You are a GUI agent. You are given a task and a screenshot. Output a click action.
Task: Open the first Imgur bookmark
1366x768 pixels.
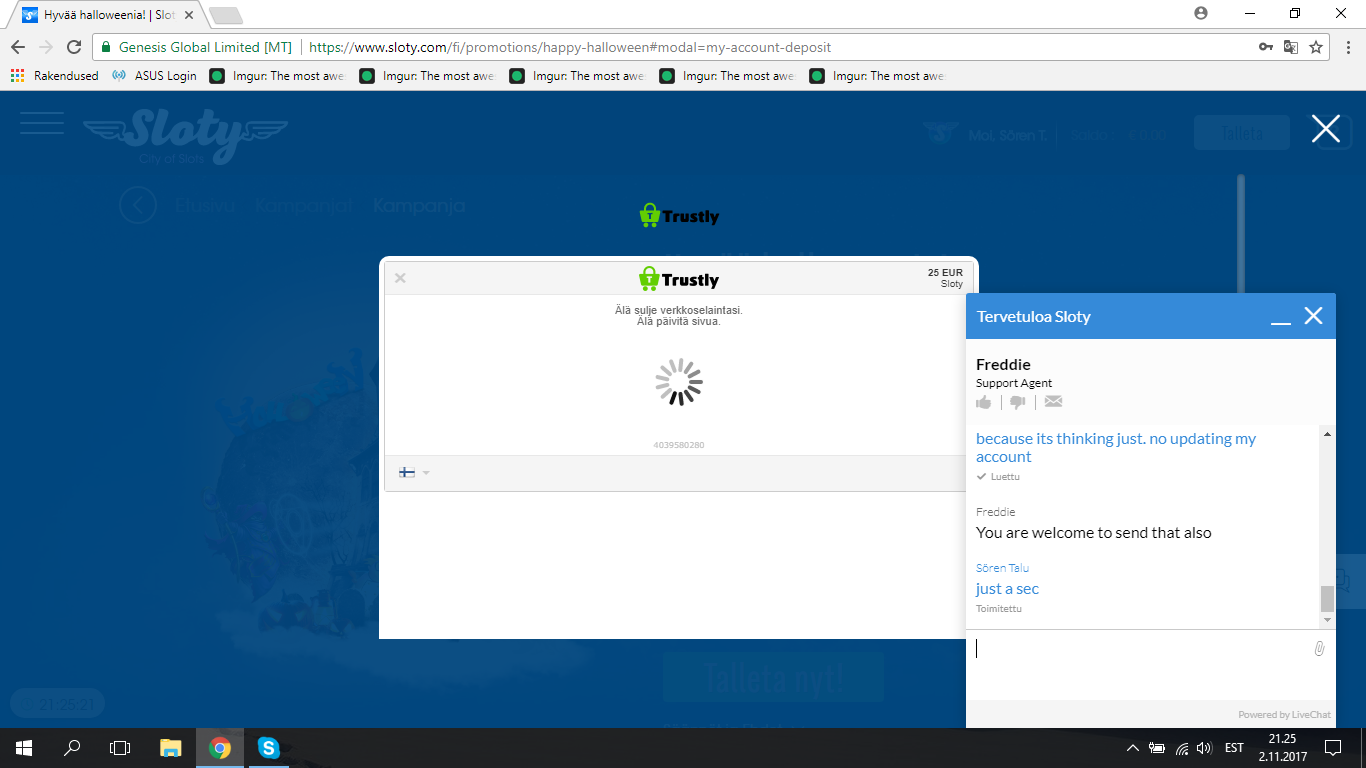[277, 76]
